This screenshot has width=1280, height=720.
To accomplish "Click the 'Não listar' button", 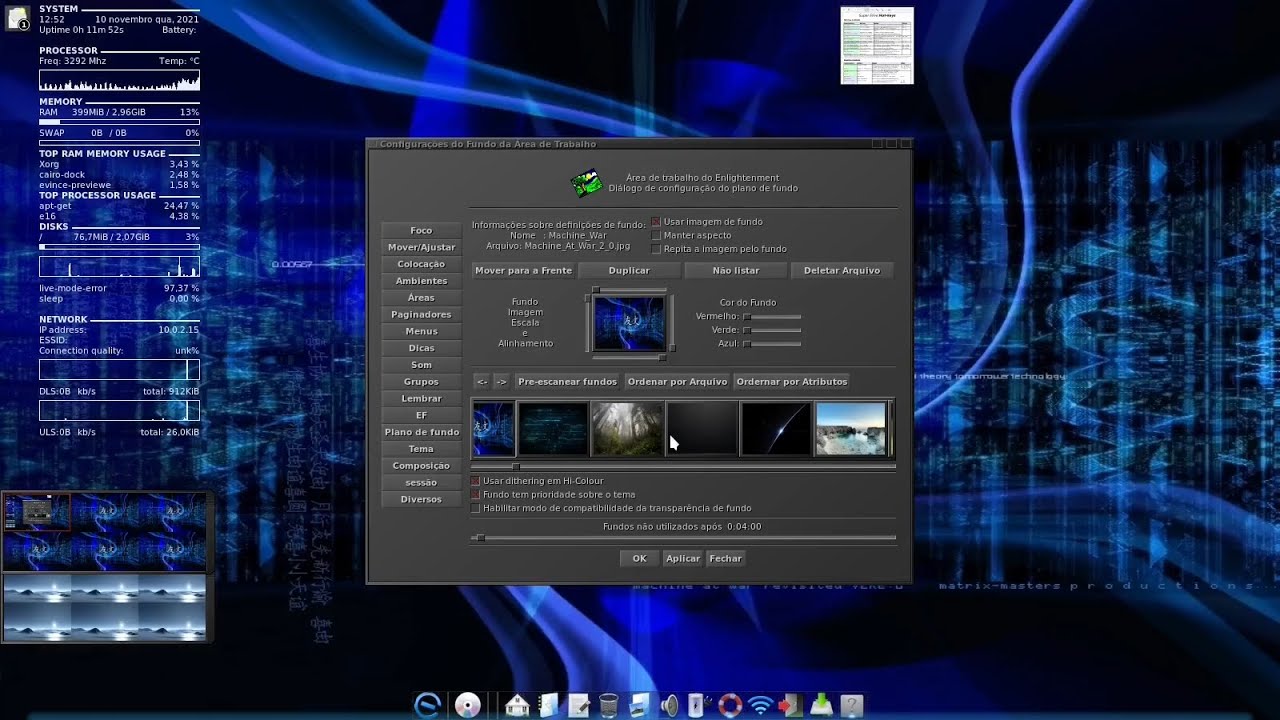I will coord(736,270).
